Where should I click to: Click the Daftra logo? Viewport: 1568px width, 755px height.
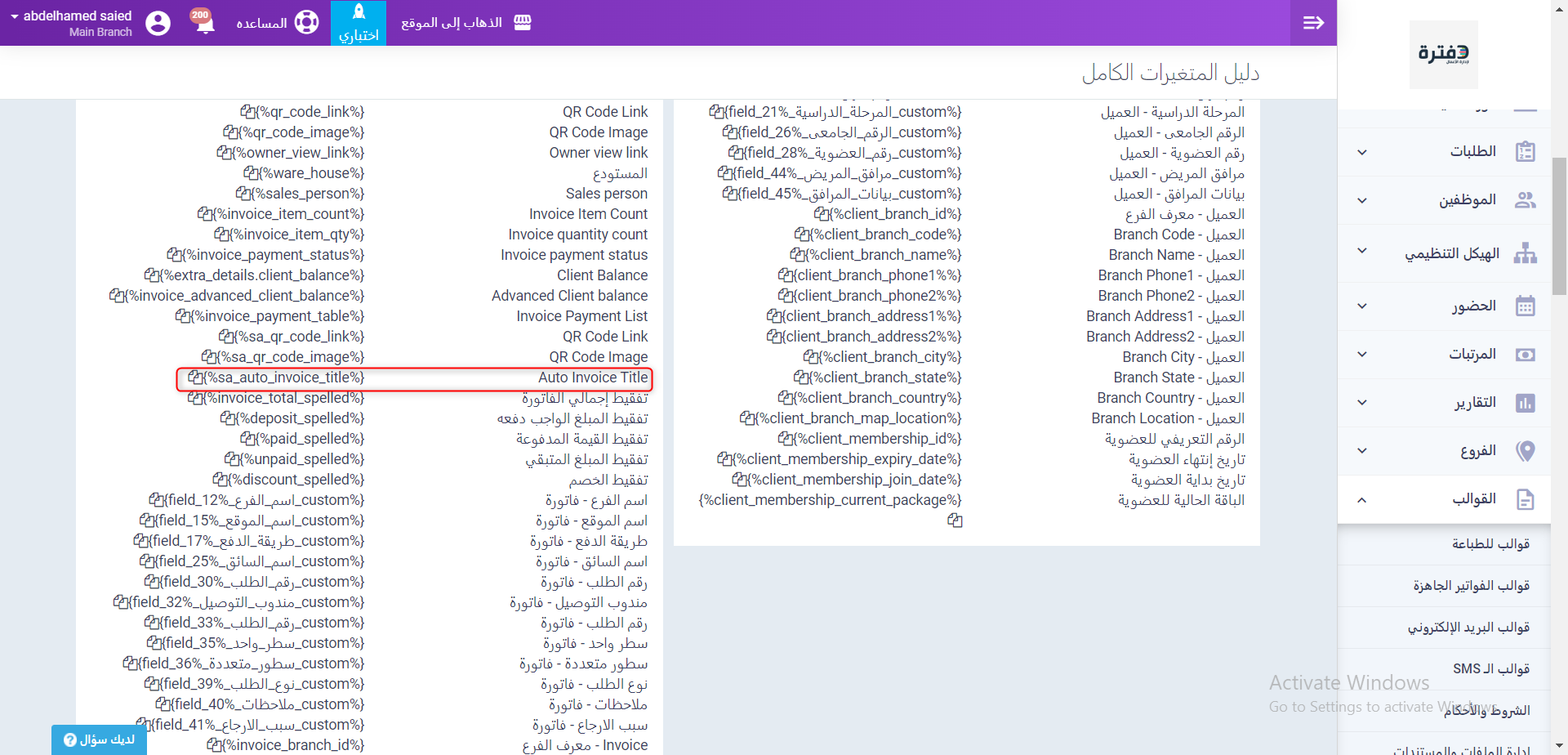point(1444,54)
